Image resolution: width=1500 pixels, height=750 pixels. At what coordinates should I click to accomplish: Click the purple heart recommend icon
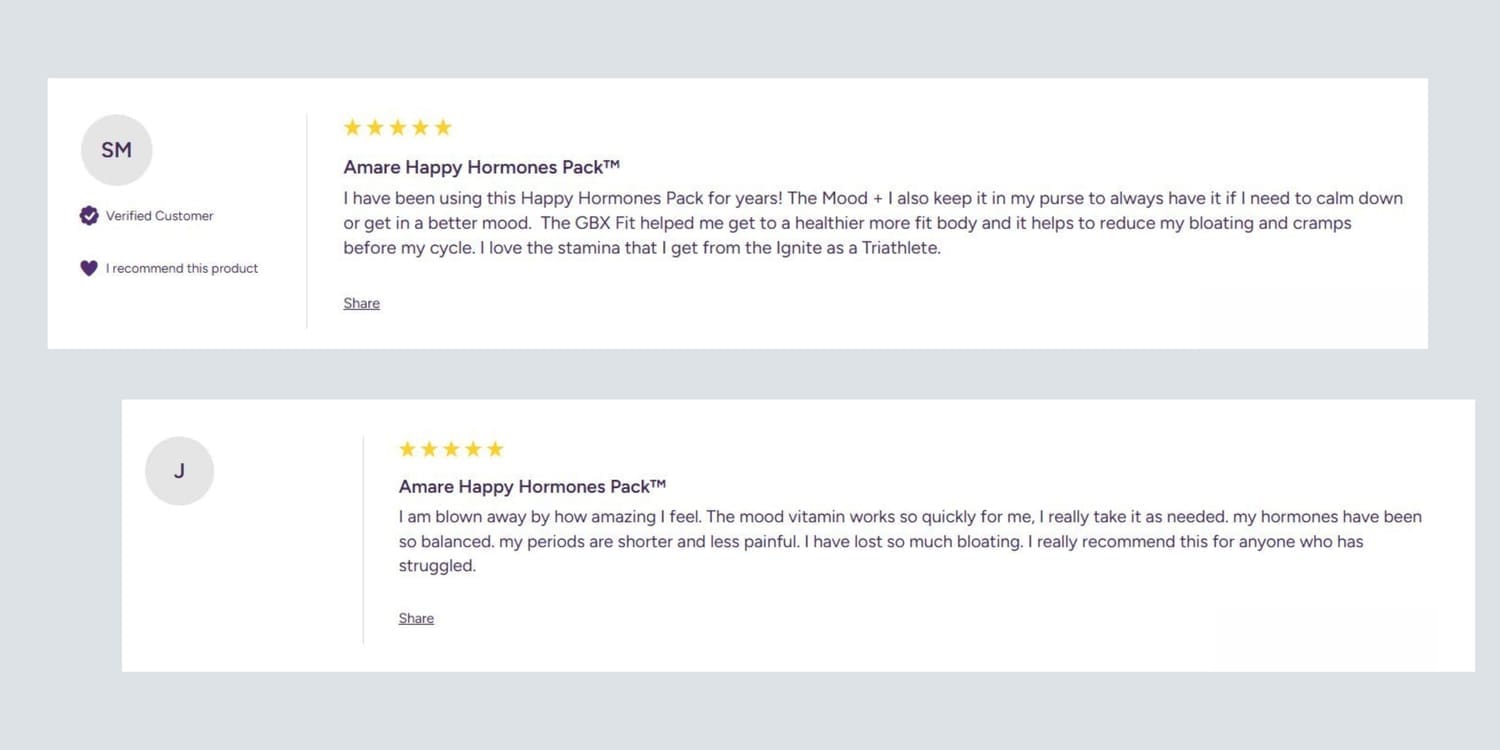click(89, 268)
